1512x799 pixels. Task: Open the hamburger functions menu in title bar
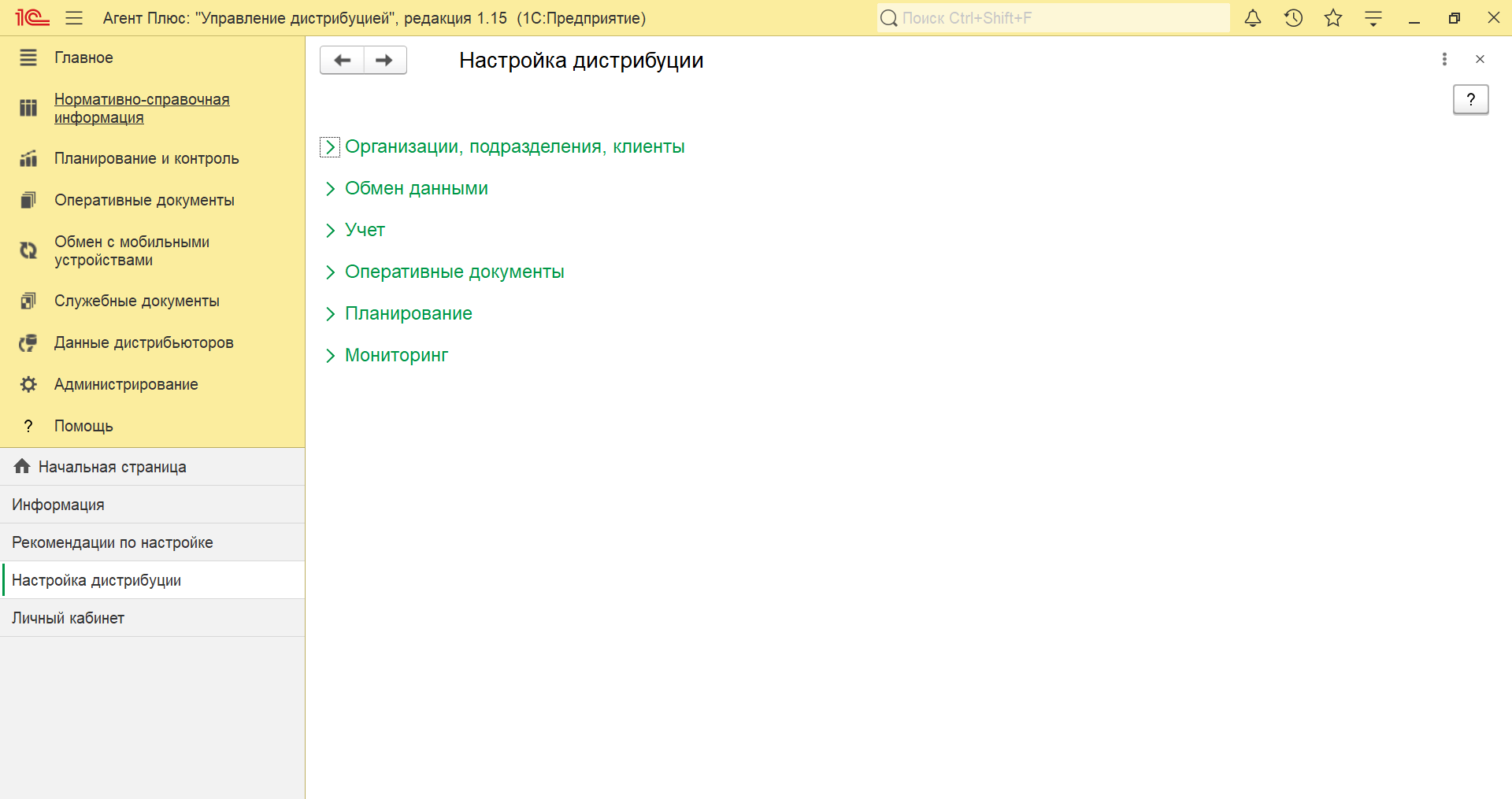pos(74,17)
